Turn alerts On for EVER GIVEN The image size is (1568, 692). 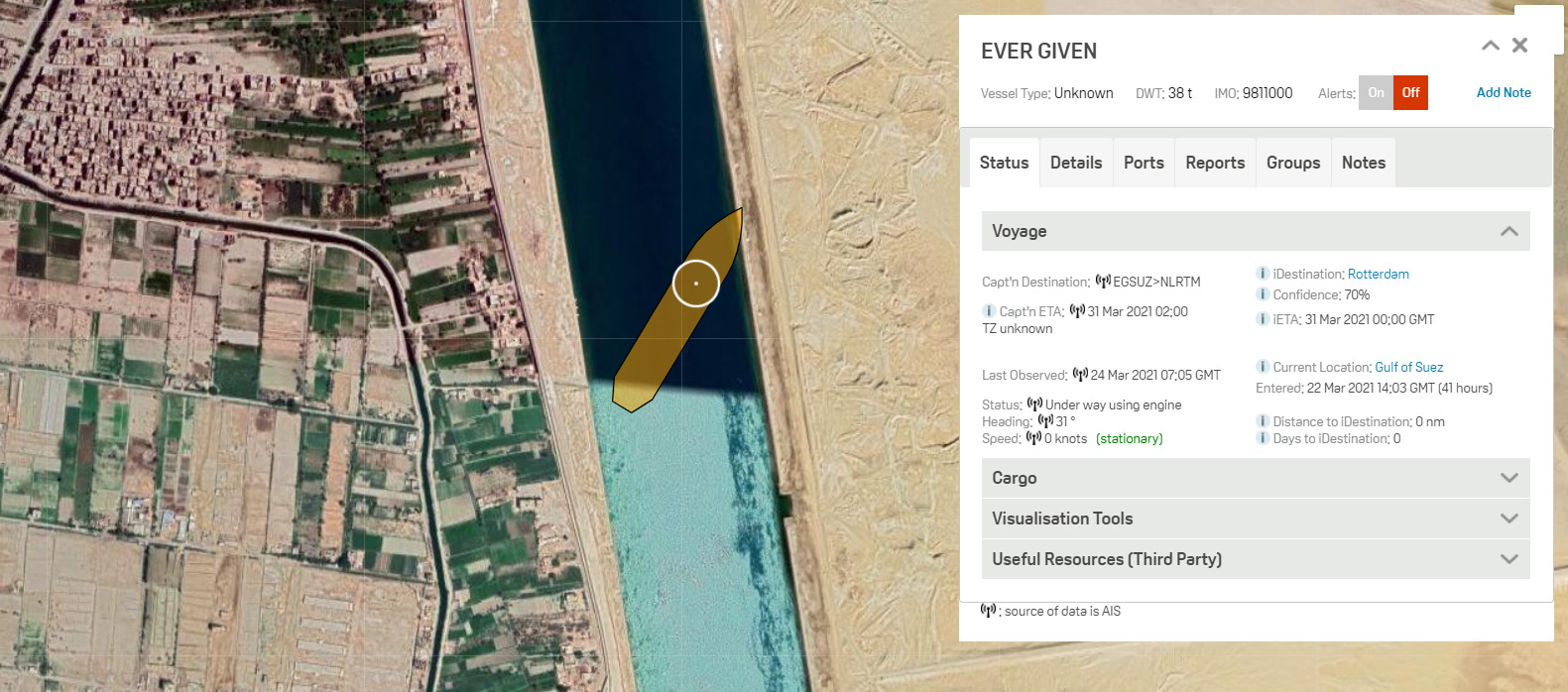click(1376, 93)
